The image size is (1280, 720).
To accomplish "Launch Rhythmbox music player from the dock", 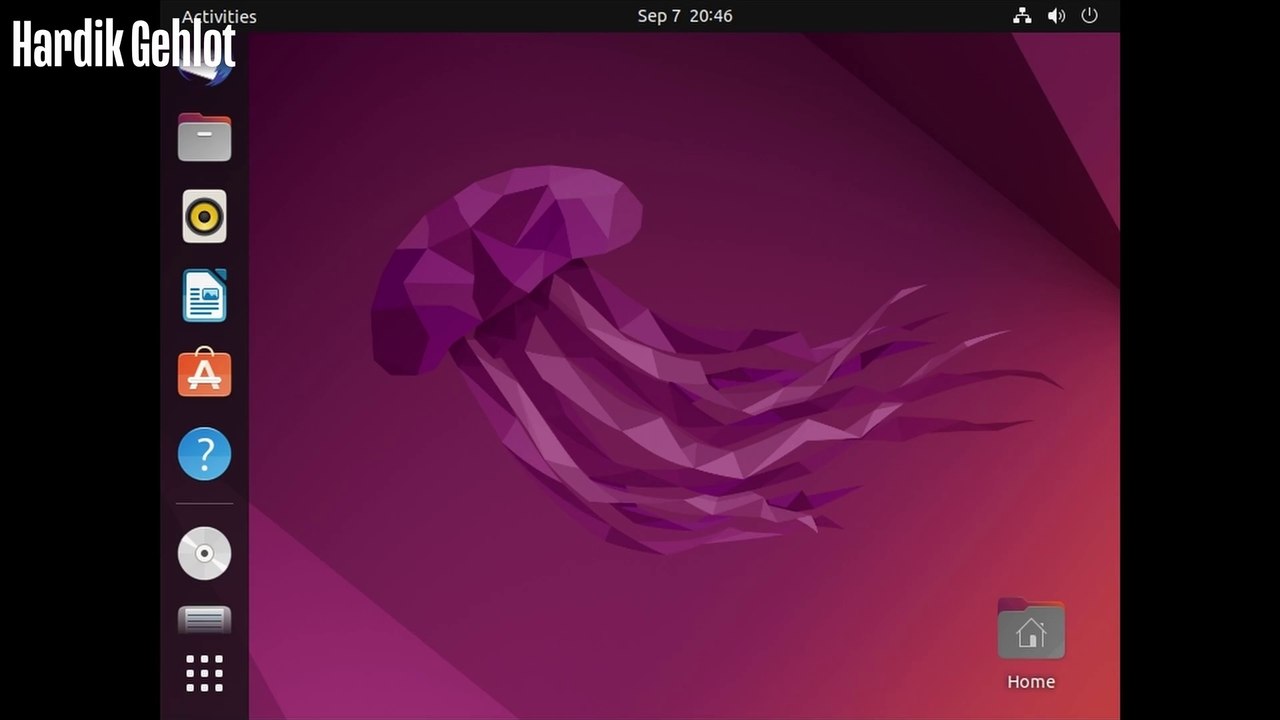I will pyautogui.click(x=204, y=216).
